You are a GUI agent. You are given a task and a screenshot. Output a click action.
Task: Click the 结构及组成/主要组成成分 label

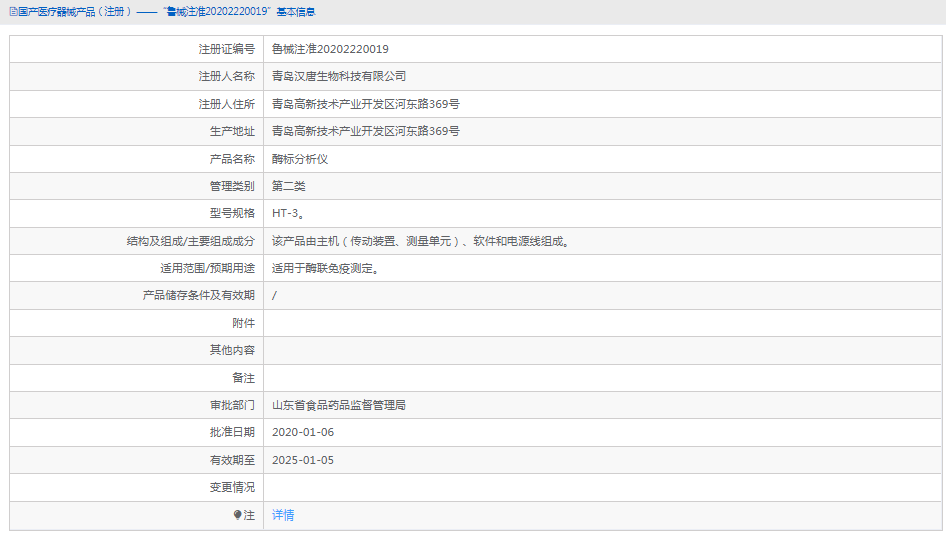[x=191, y=241]
